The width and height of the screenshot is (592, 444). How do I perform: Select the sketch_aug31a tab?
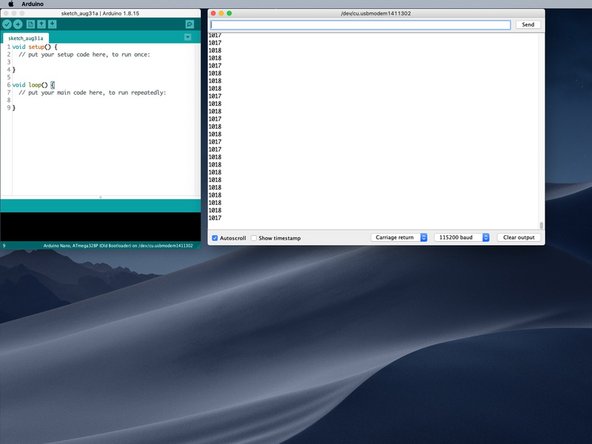click(x=26, y=38)
